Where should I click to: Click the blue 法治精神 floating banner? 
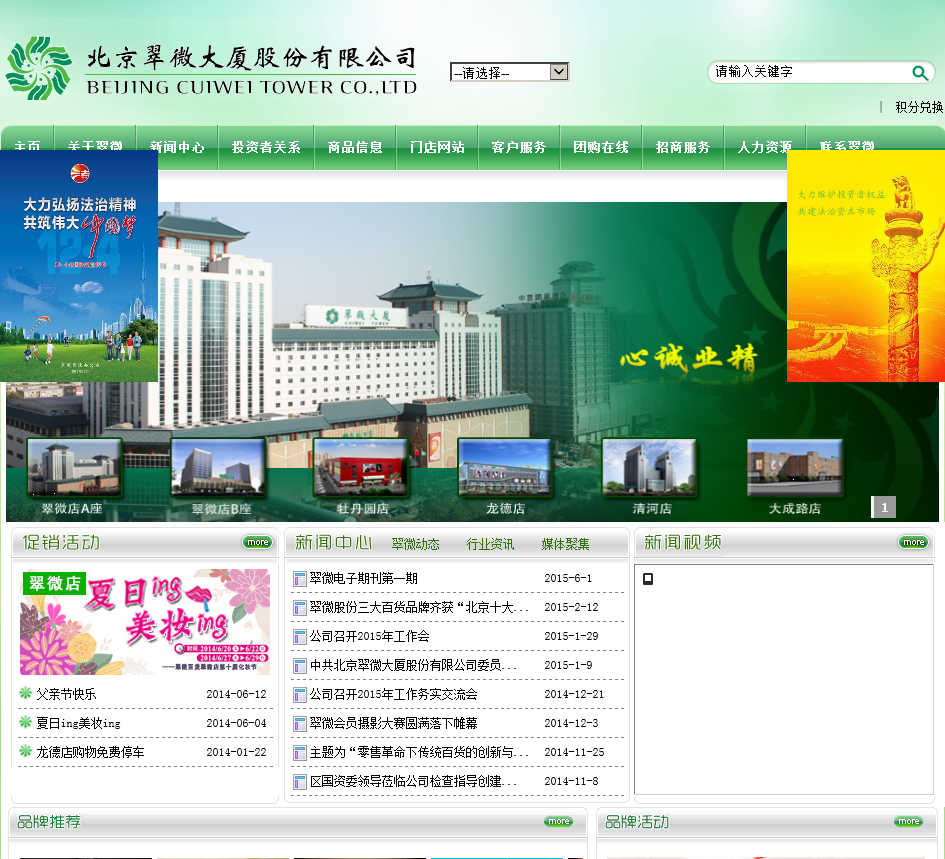pyautogui.click(x=79, y=266)
